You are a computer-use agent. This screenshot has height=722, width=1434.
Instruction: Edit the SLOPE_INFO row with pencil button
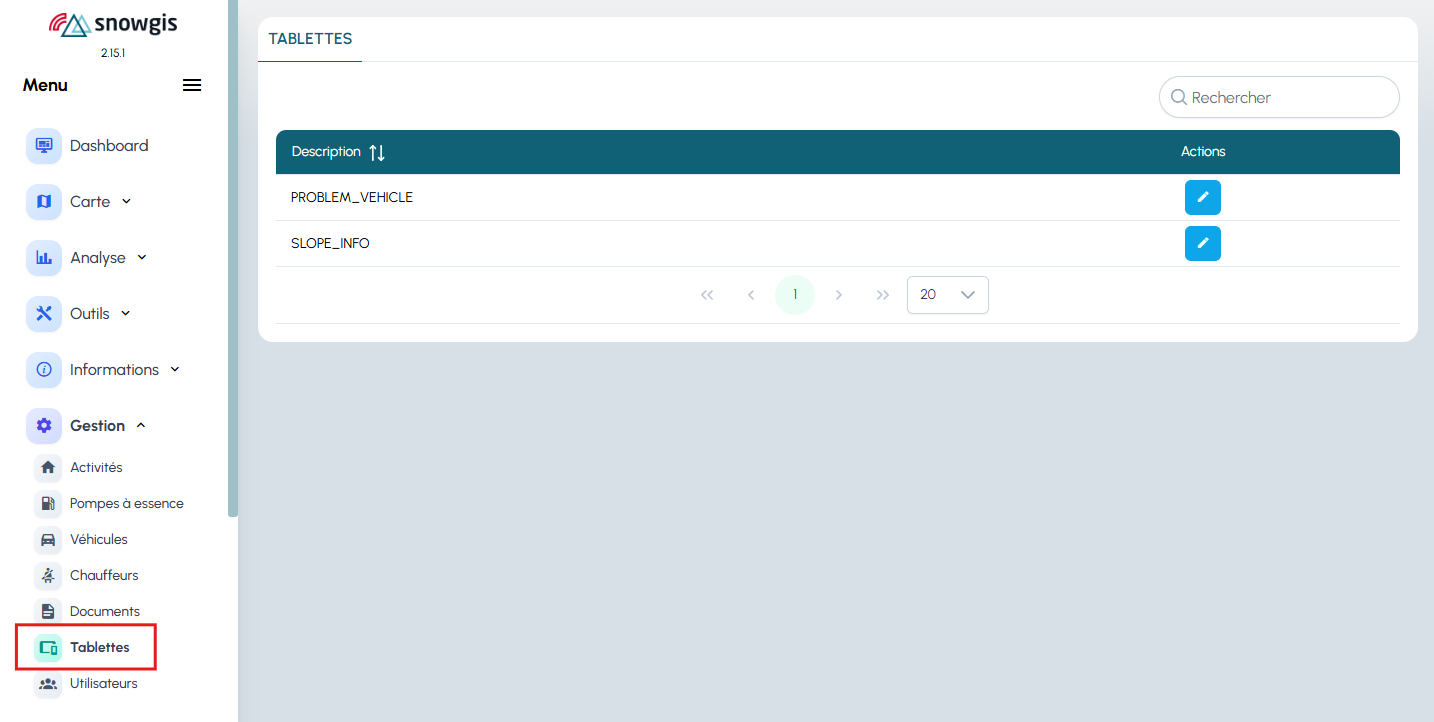coord(1202,243)
